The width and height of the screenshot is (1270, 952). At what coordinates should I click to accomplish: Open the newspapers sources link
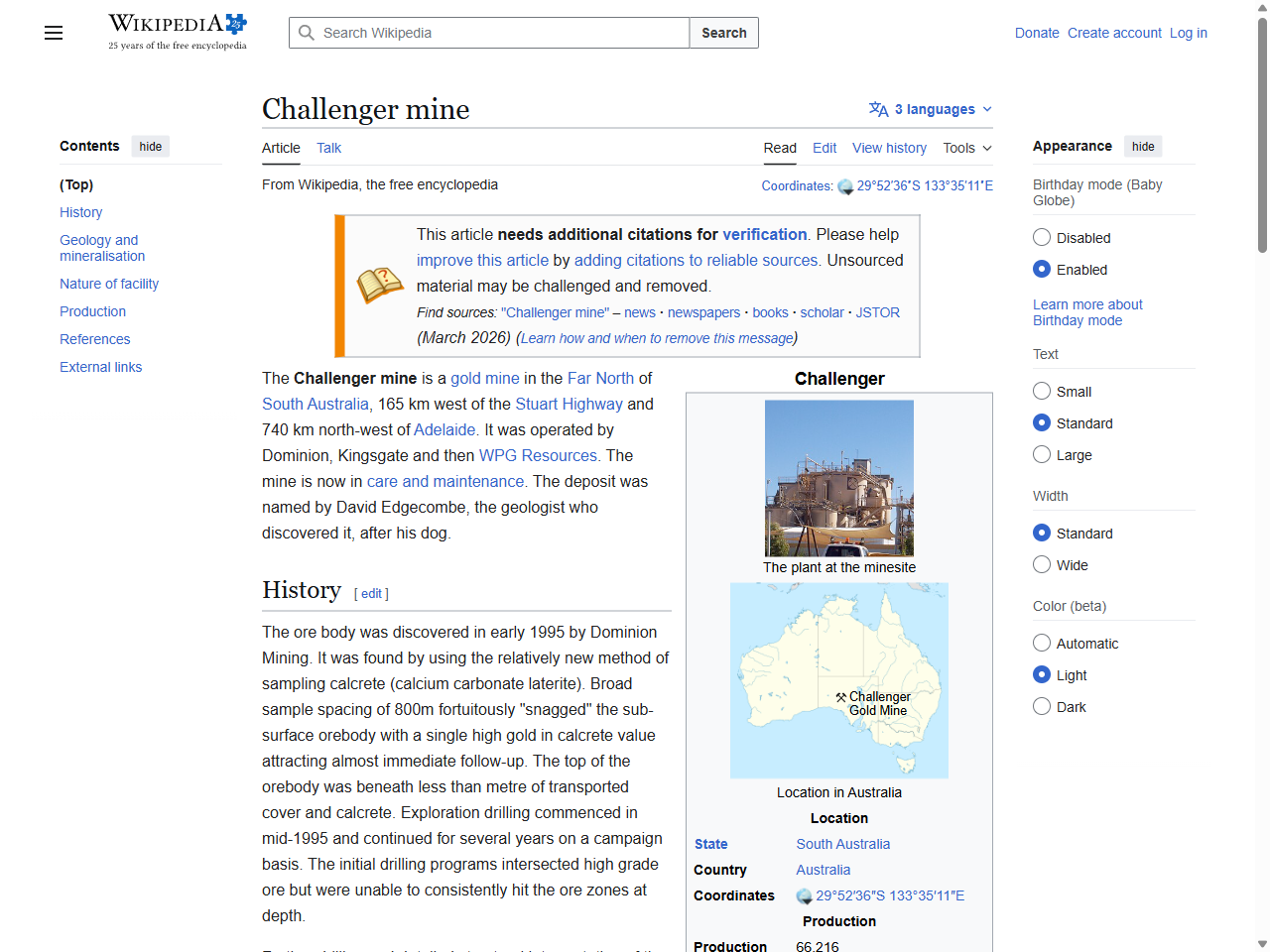(x=703, y=312)
